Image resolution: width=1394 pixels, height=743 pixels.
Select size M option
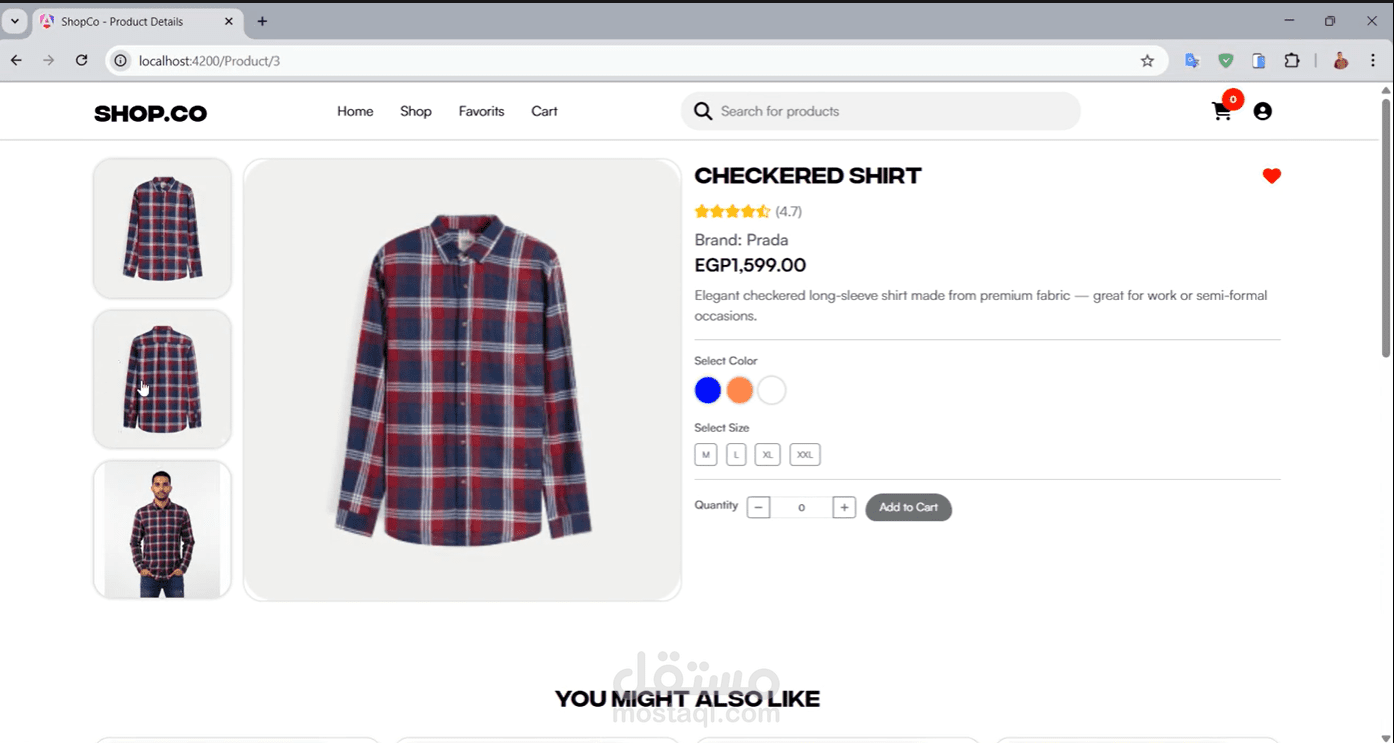coord(706,455)
